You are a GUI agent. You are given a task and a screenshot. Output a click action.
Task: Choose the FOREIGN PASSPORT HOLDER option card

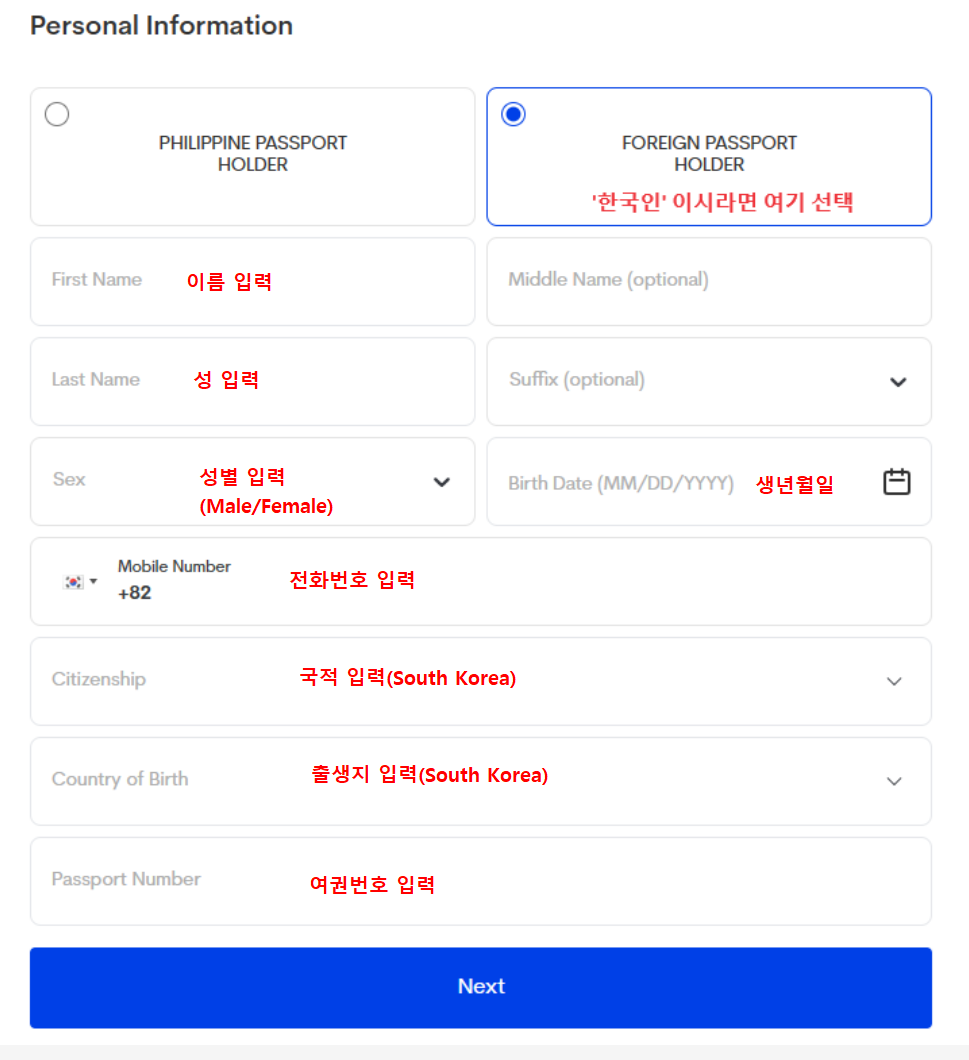tap(709, 156)
